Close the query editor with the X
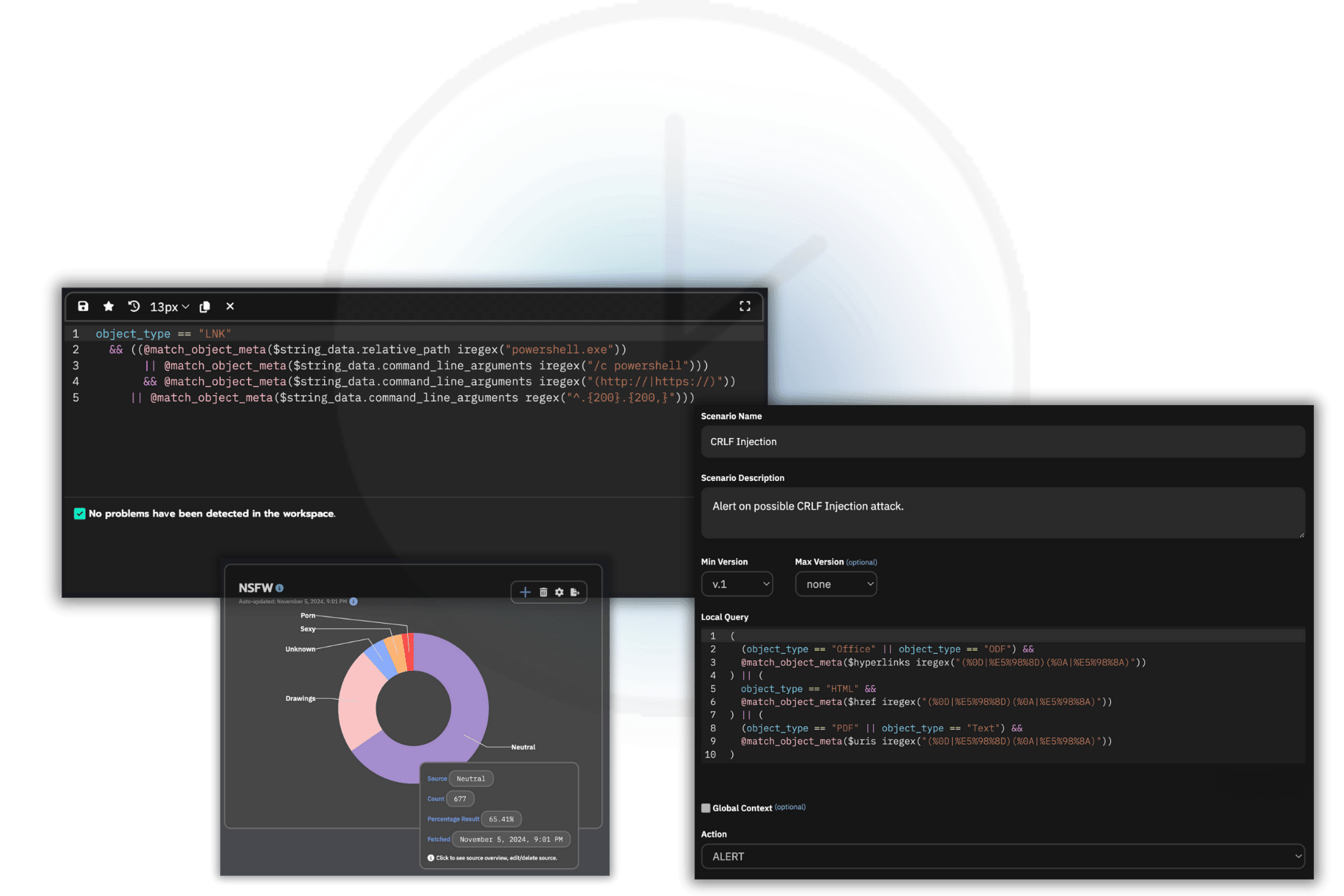 click(x=229, y=306)
